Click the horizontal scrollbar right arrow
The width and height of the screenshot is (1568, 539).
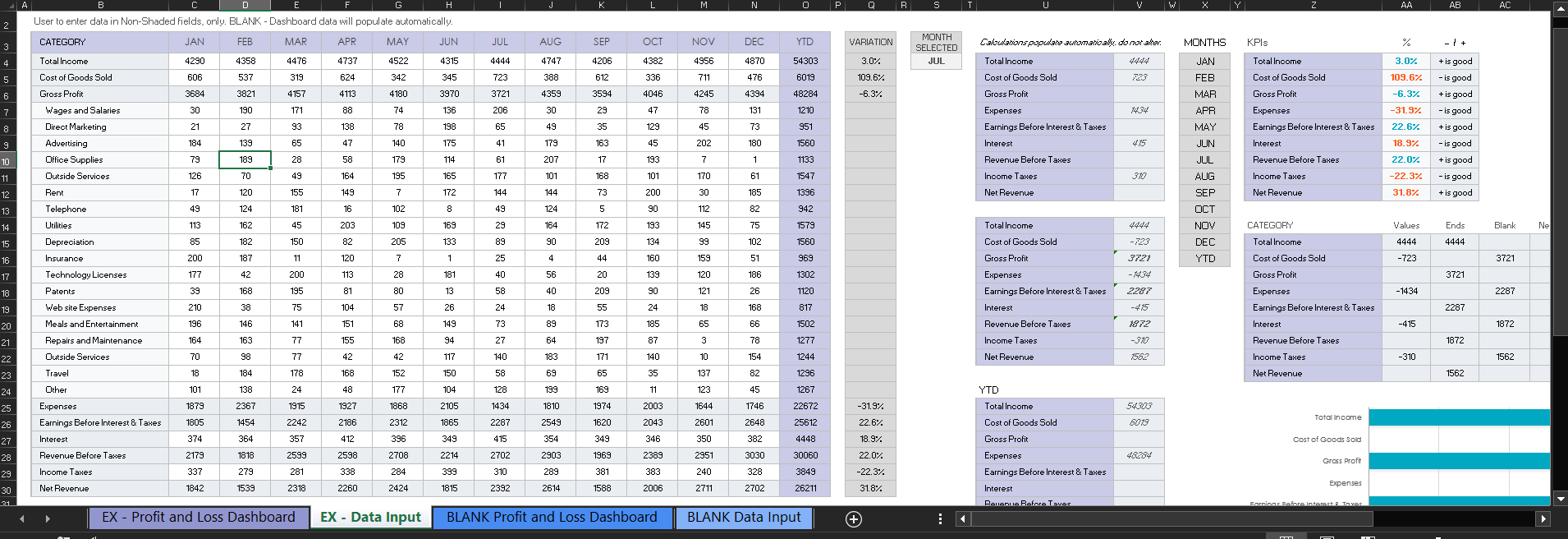[1543, 518]
